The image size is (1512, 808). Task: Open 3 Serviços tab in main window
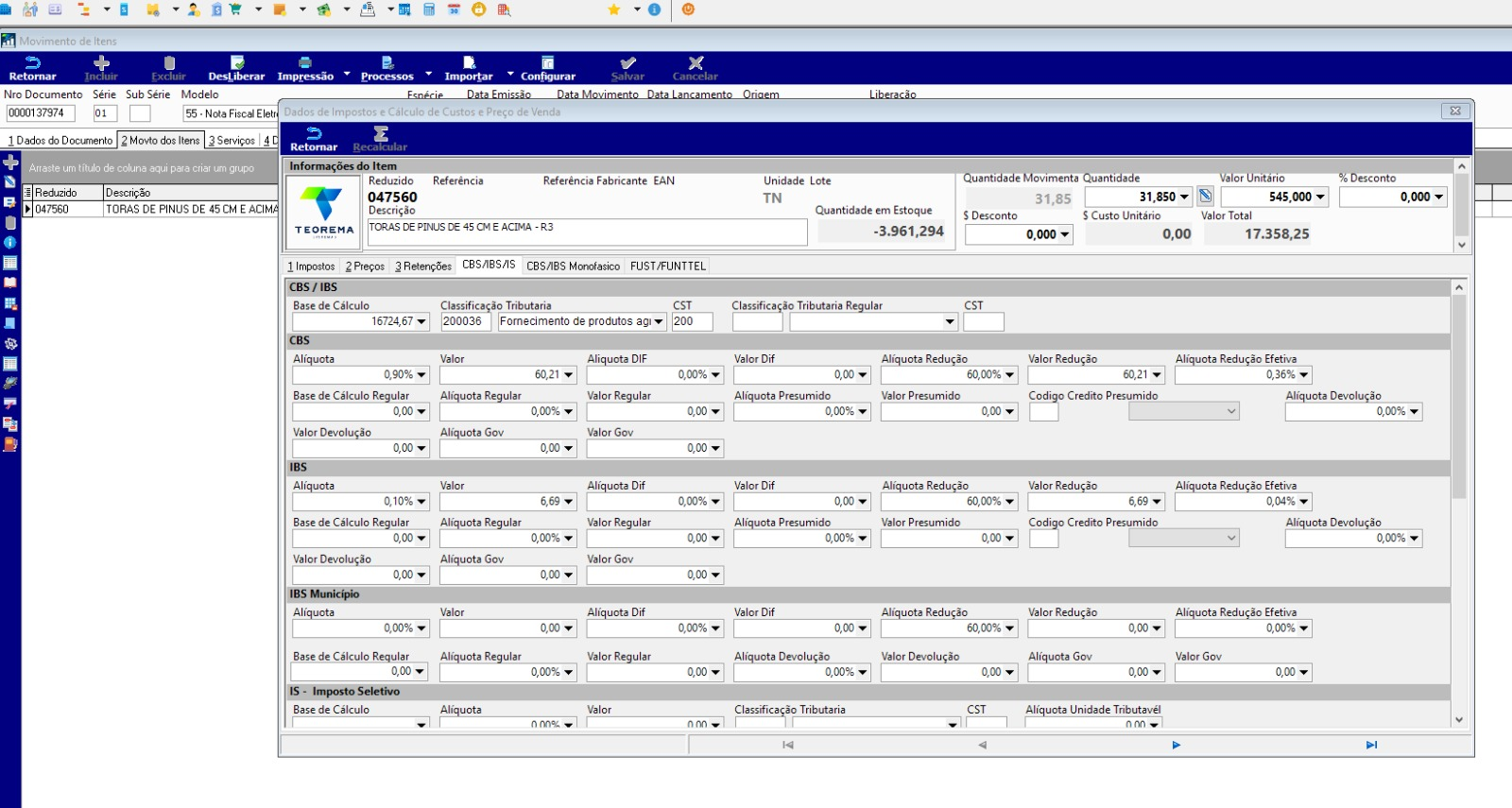pyautogui.click(x=232, y=141)
